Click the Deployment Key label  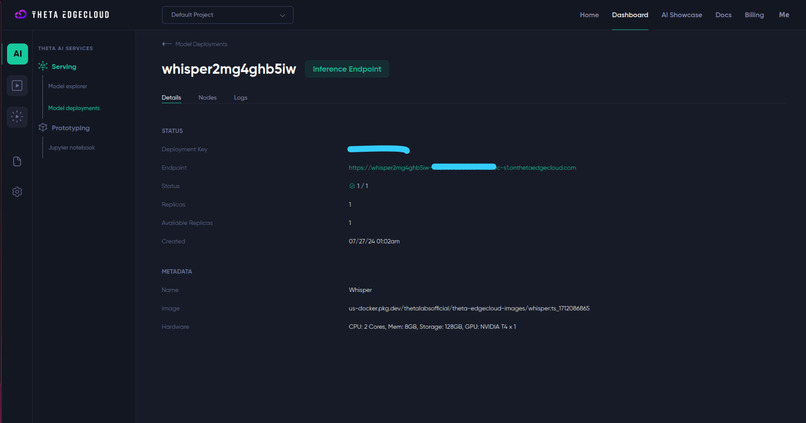coord(185,150)
